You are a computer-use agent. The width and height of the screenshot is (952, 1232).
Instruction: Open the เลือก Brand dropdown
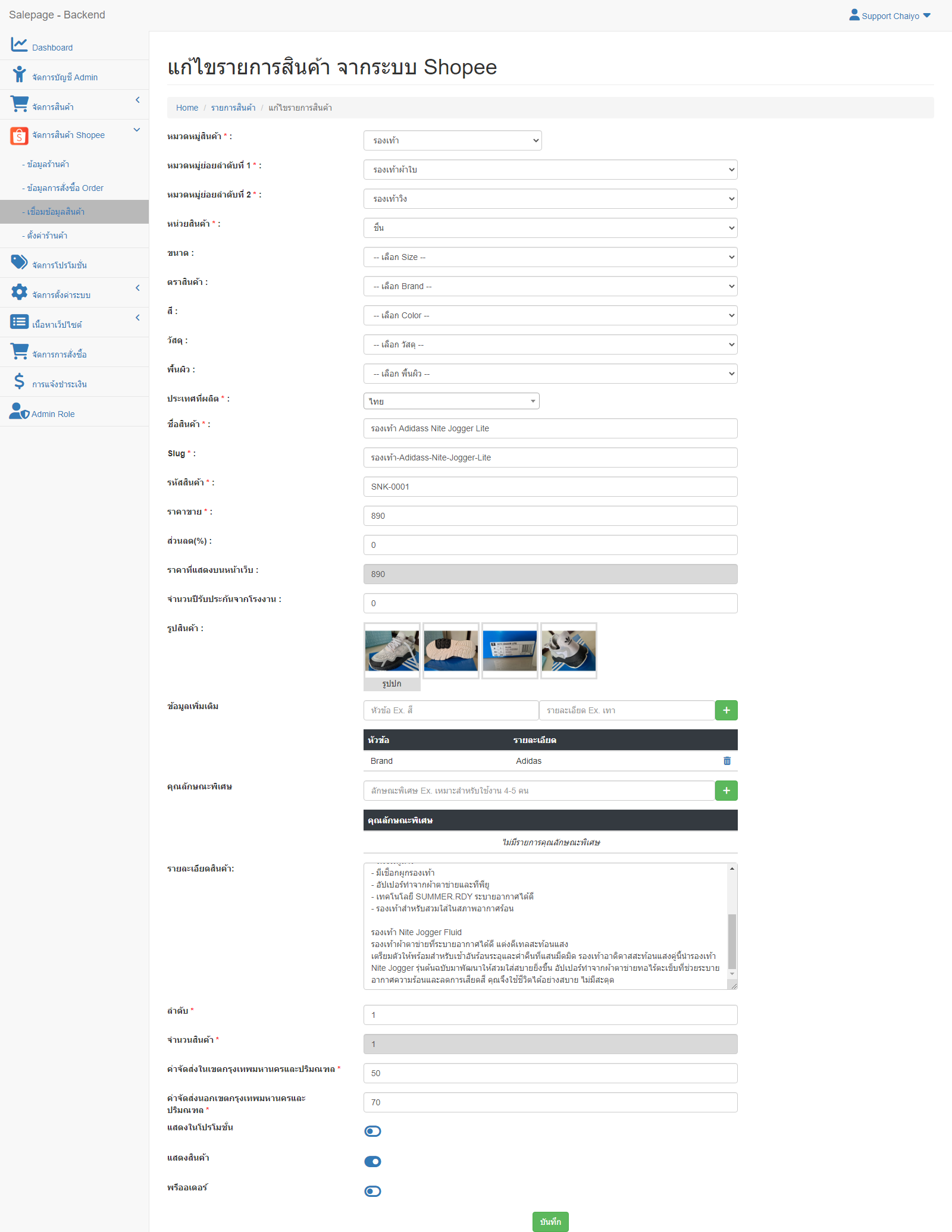coord(550,286)
